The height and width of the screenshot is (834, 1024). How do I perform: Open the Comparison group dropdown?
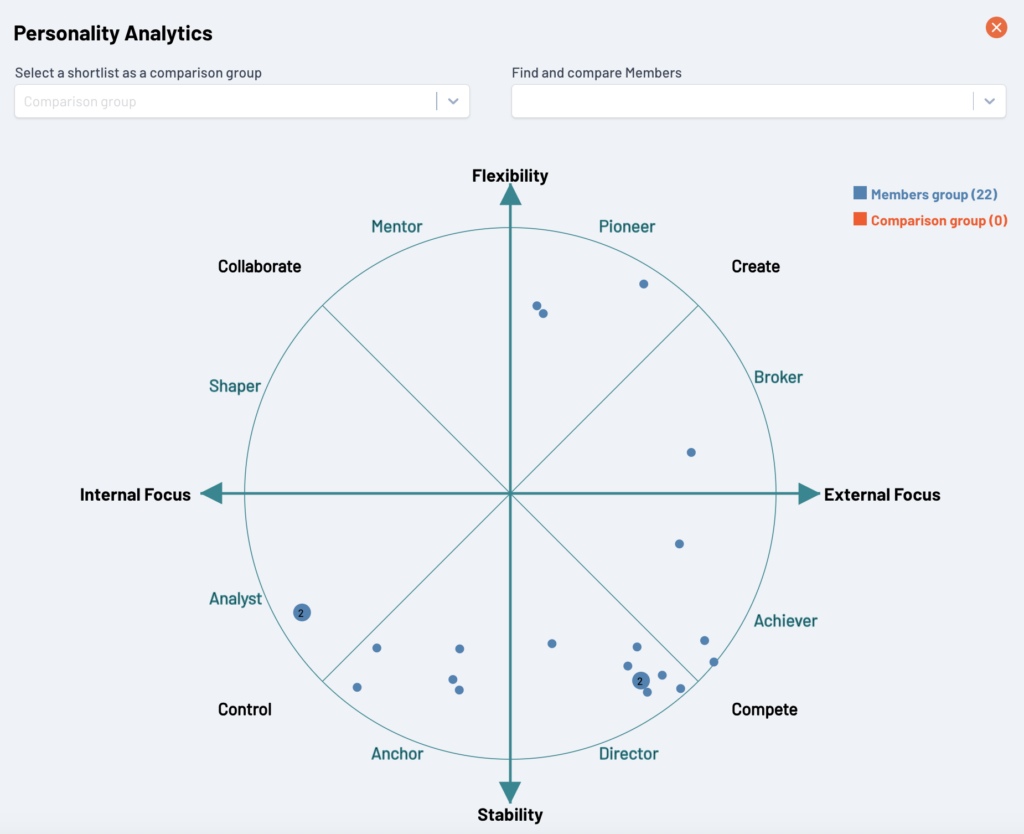[x=225, y=101]
